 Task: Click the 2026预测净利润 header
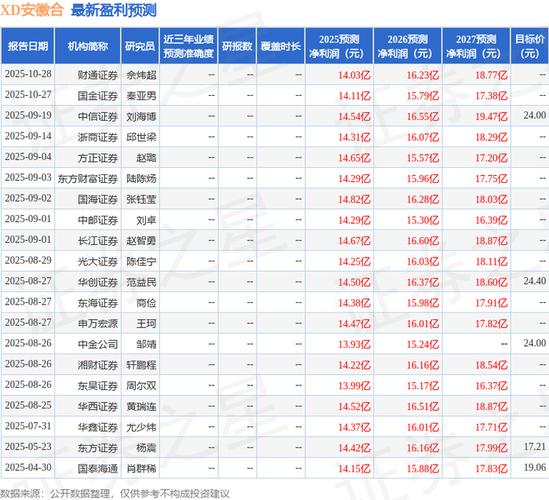(x=408, y=46)
